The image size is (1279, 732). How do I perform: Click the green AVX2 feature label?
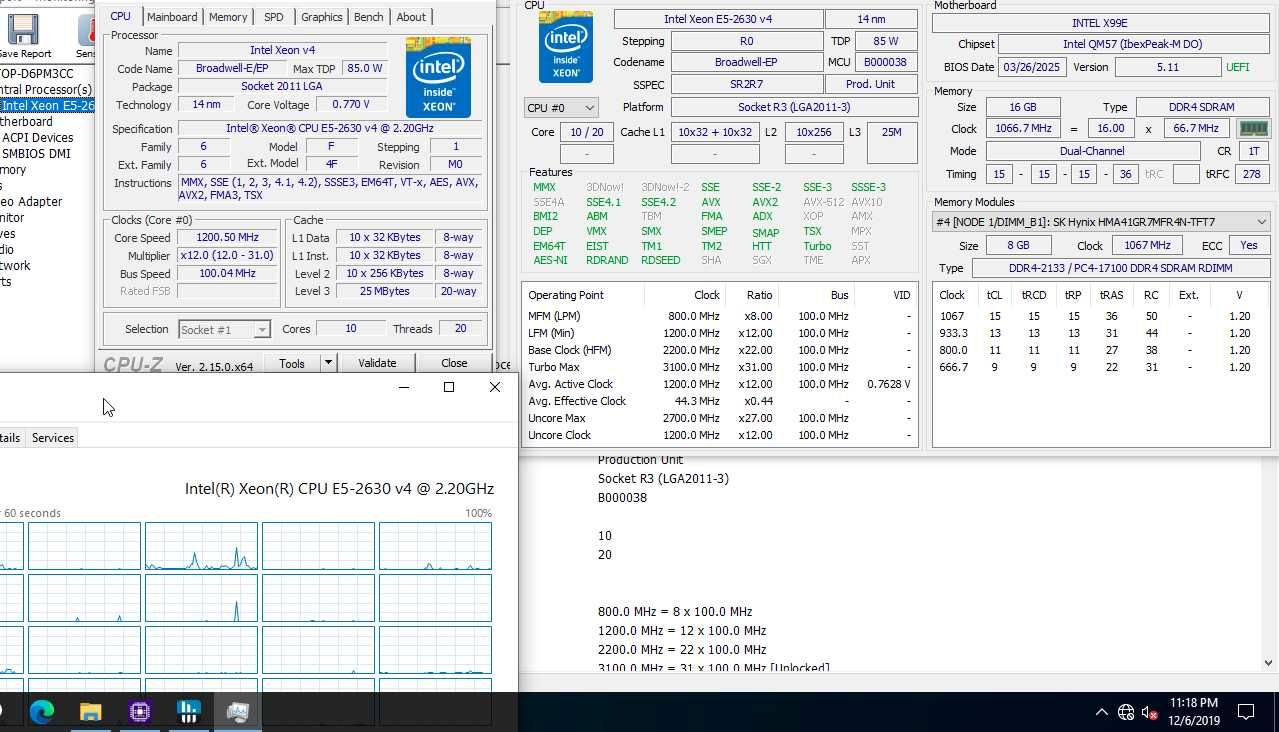pyautogui.click(x=765, y=202)
